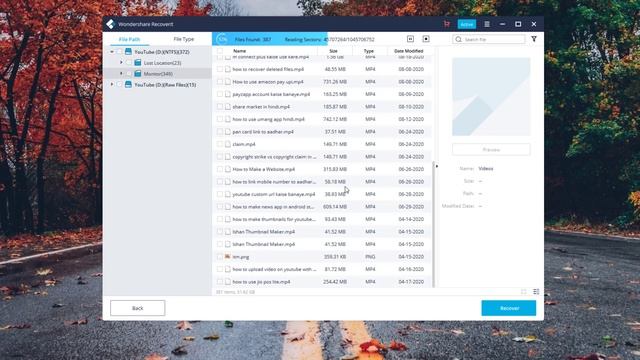Viewport: 640px width, 360px height.
Task: Click file icon of 'pan card link to aadhar.mp4'
Action: pyautogui.click(x=228, y=131)
